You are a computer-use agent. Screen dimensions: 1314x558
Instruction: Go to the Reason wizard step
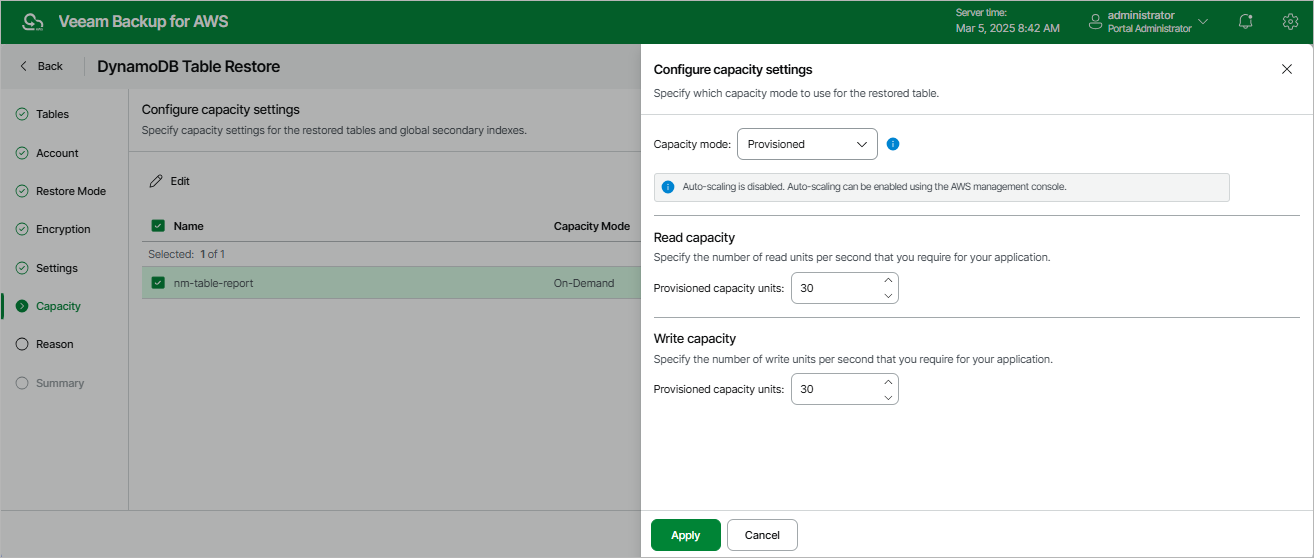55,344
